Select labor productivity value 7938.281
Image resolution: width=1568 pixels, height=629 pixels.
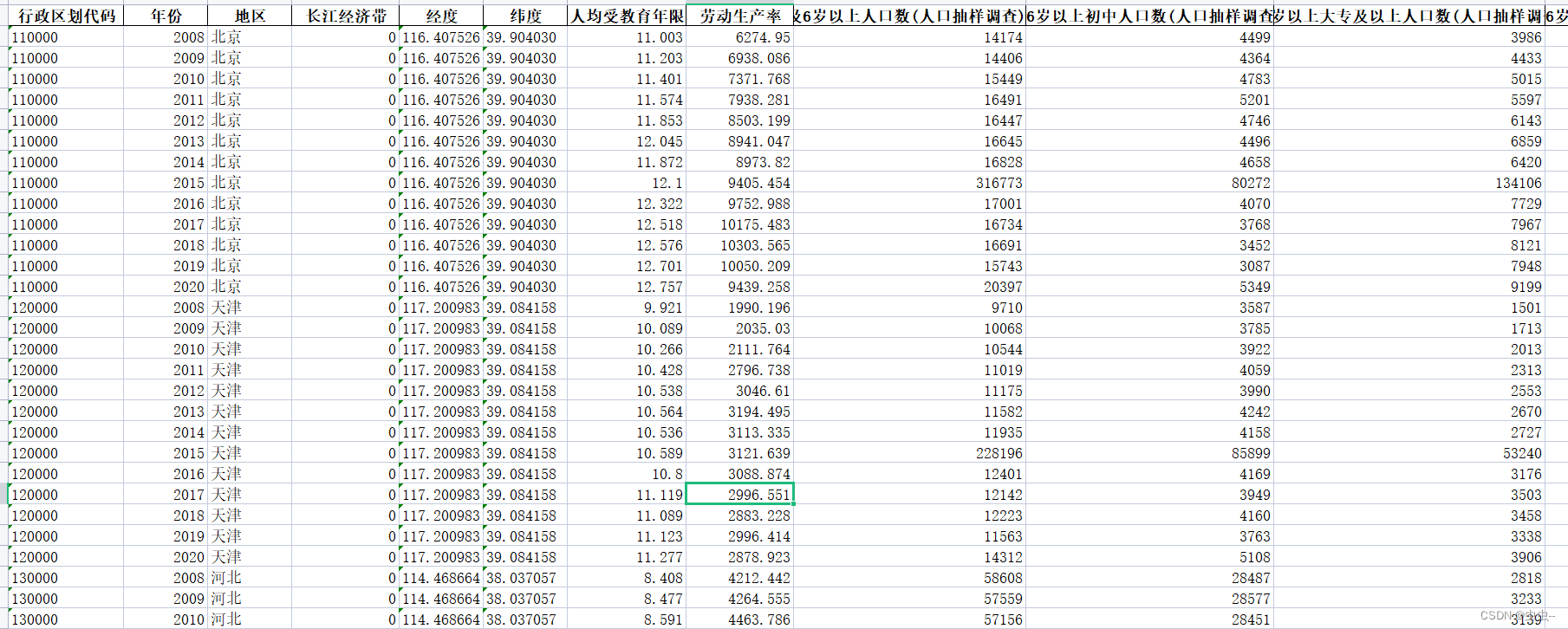739,100
